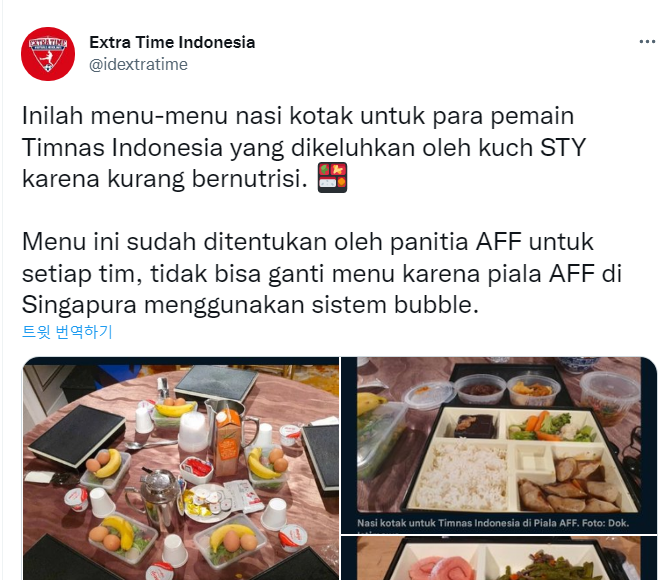
Task: Click the photo caption Nasi kotak untuk Timnas
Action: coord(493,523)
